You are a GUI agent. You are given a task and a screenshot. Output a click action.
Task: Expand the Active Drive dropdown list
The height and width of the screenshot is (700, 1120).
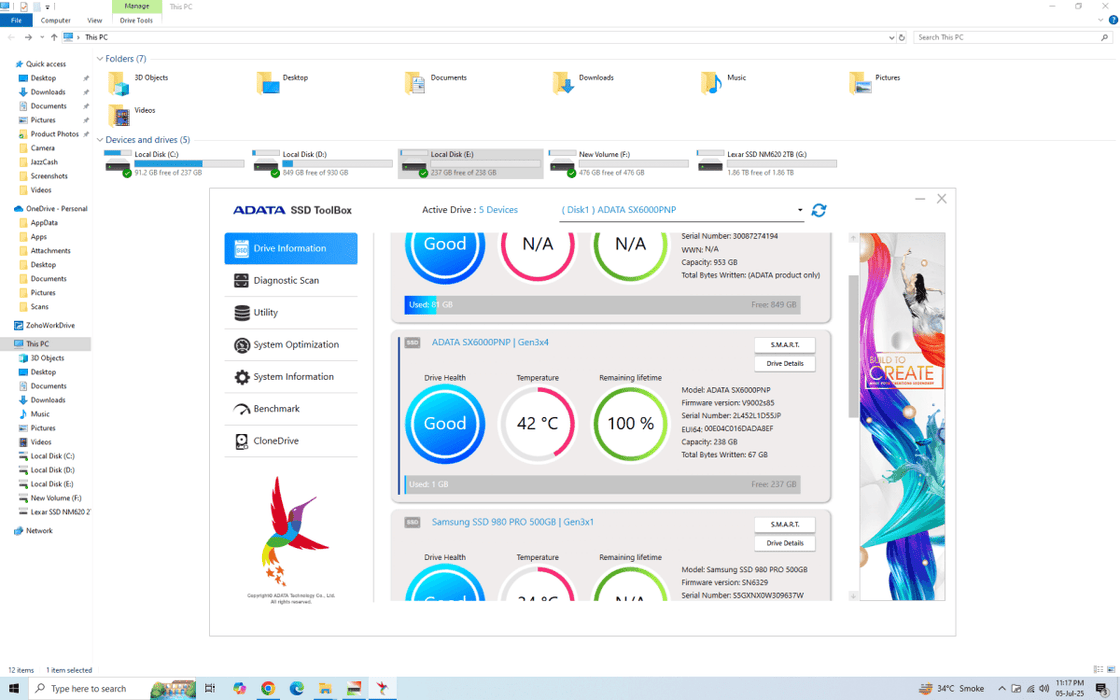(x=799, y=210)
